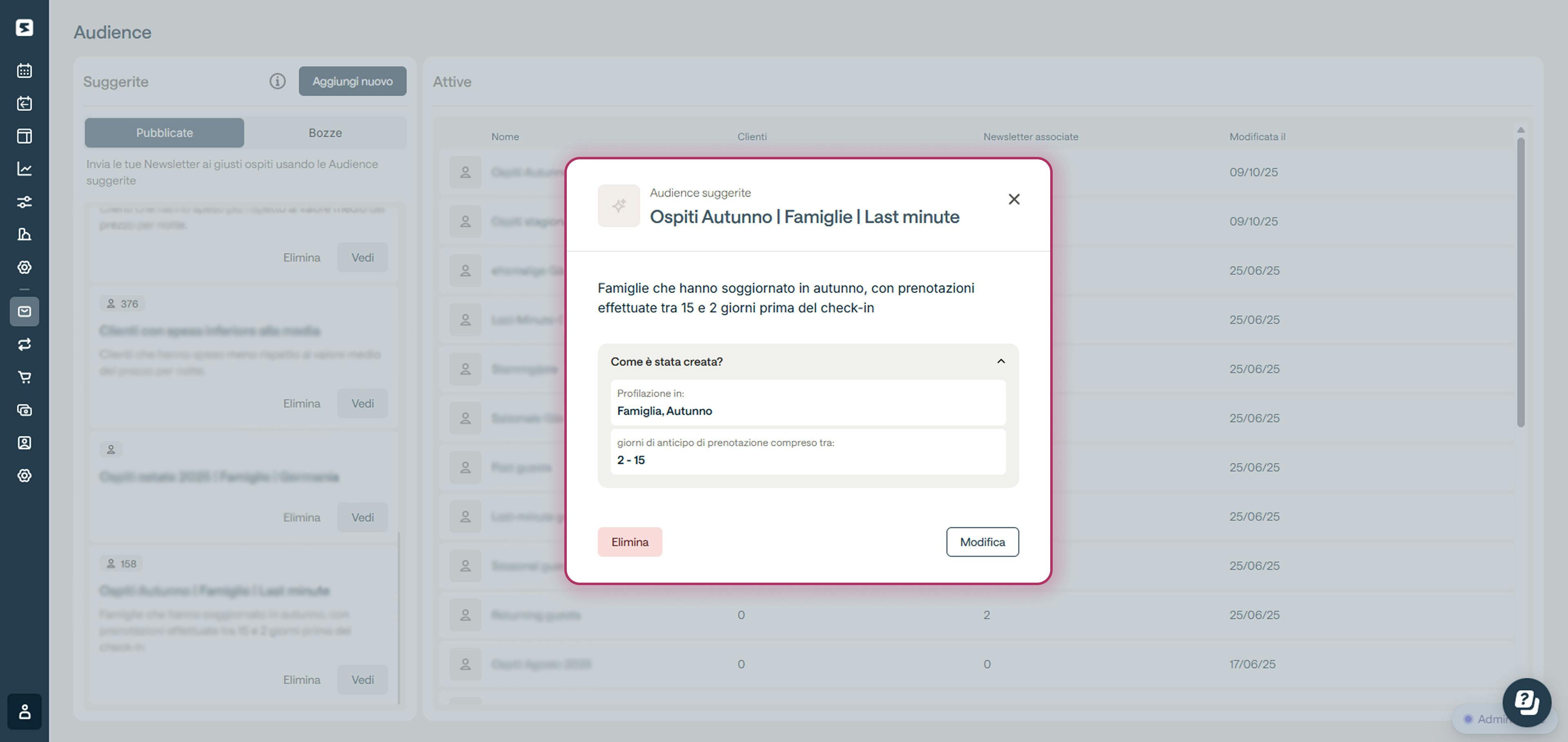
Task: Click the info icon next to Suggerite
Action: point(278,81)
